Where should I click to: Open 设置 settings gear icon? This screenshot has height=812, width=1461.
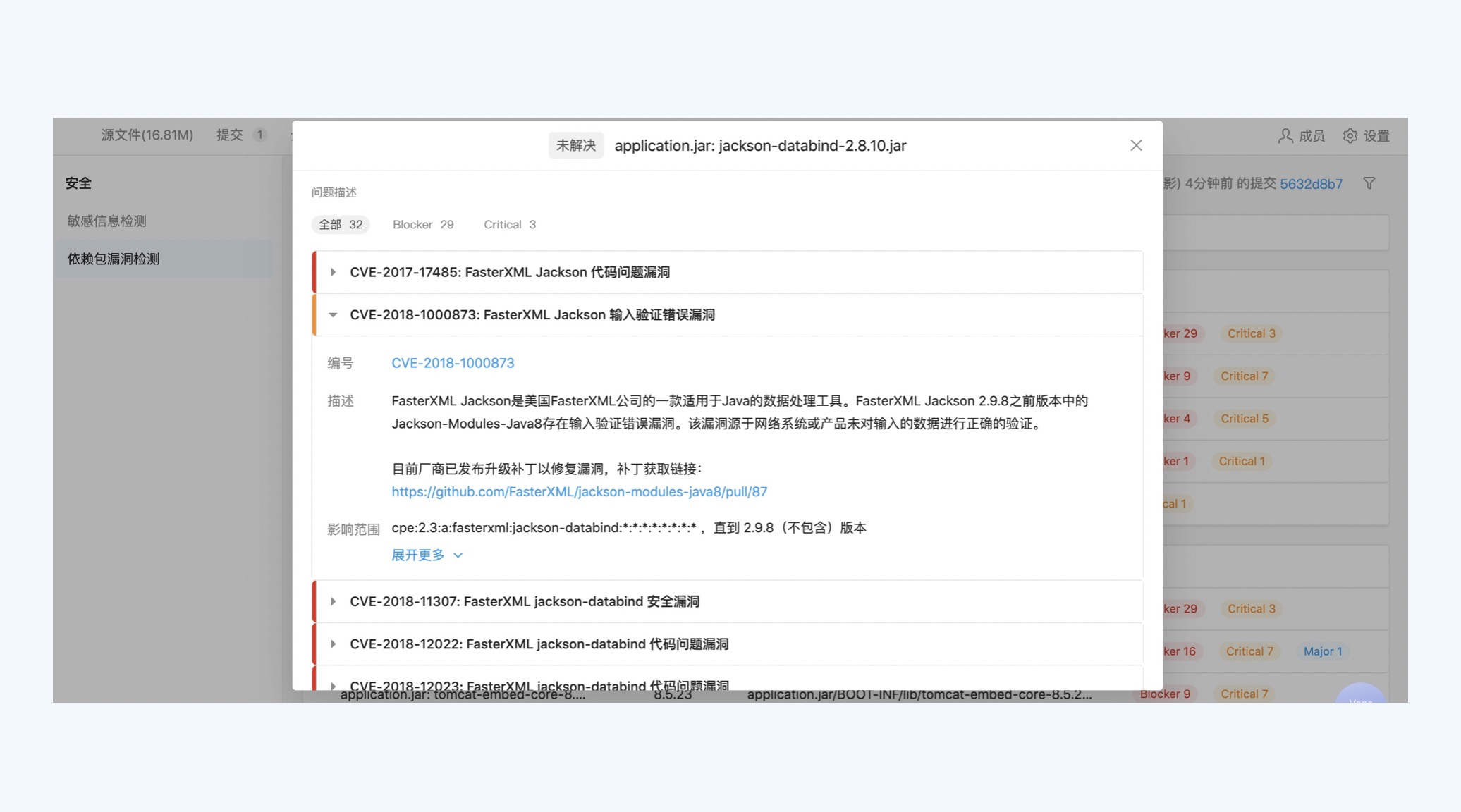[1350, 135]
